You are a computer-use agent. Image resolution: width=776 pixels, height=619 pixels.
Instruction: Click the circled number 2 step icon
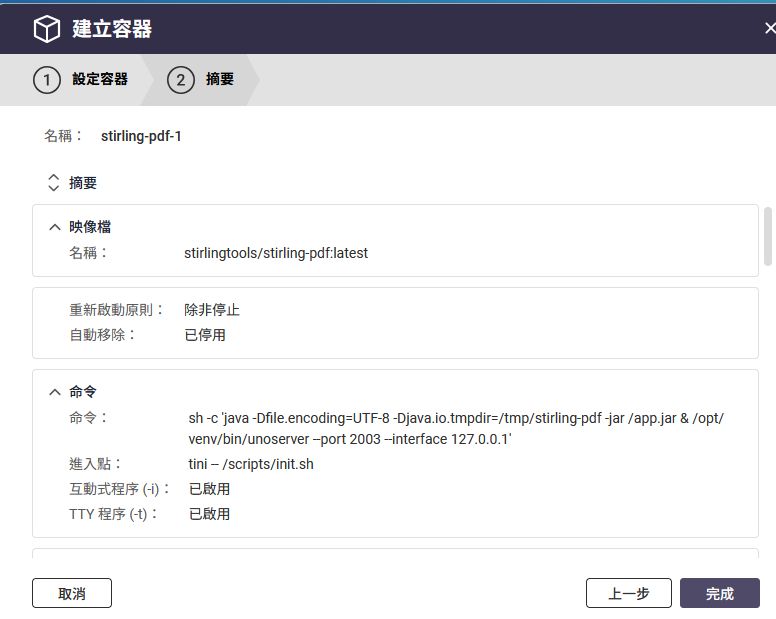coord(181,80)
